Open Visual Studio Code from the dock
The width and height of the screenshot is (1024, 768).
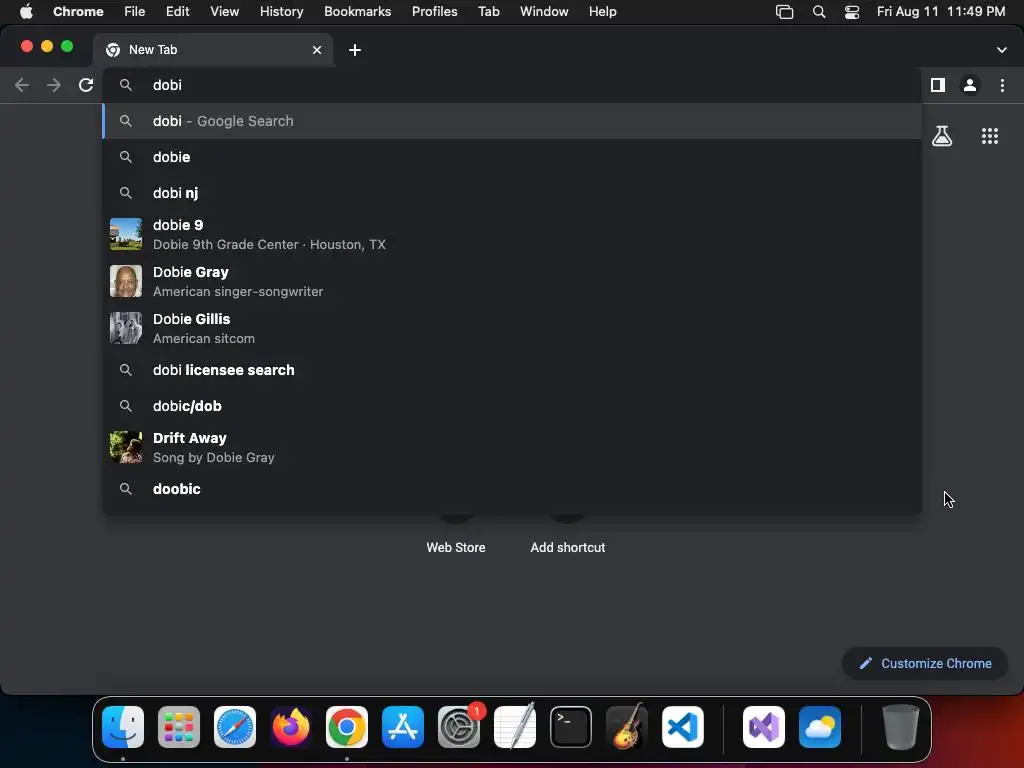683,727
